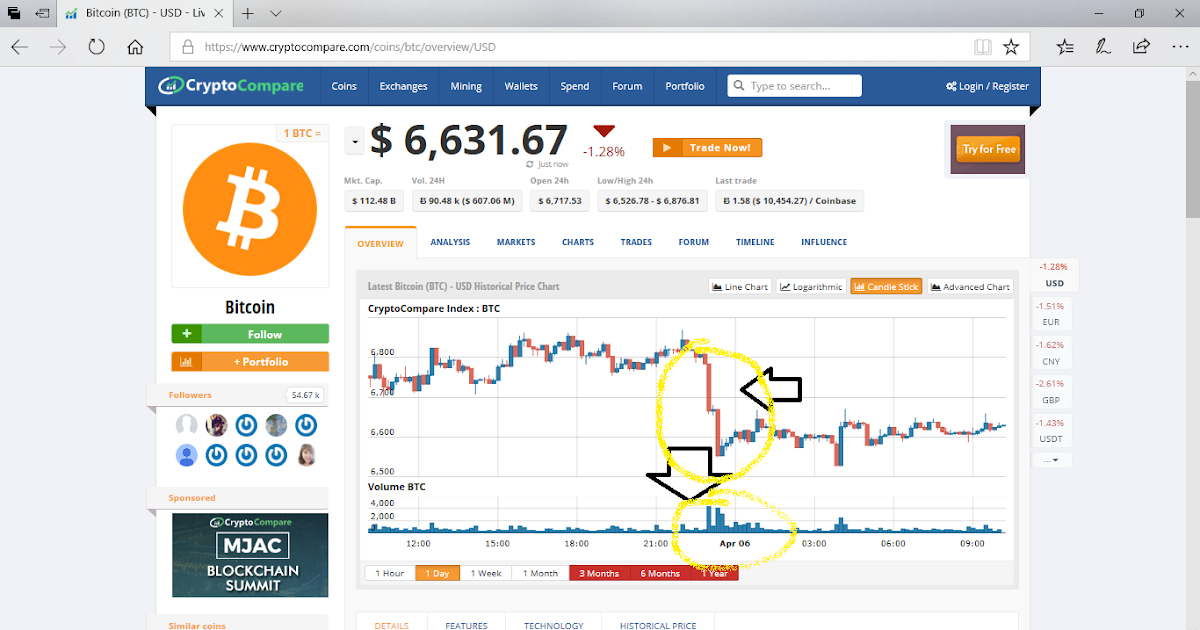Open the web notes pen icon
Image resolution: width=1200 pixels, height=630 pixels.
[x=1103, y=47]
